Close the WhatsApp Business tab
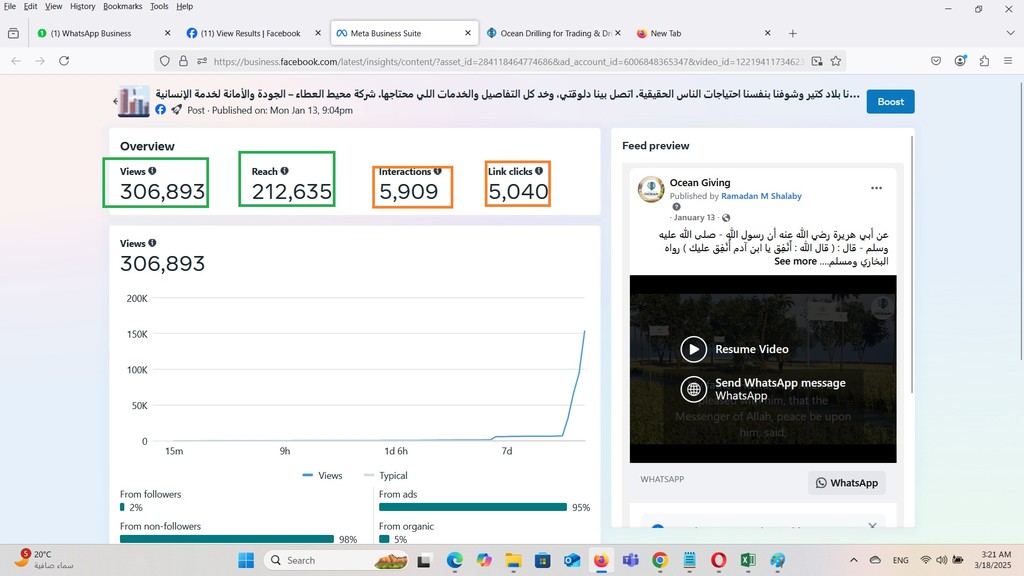The width and height of the screenshot is (1024, 576). 167,33
